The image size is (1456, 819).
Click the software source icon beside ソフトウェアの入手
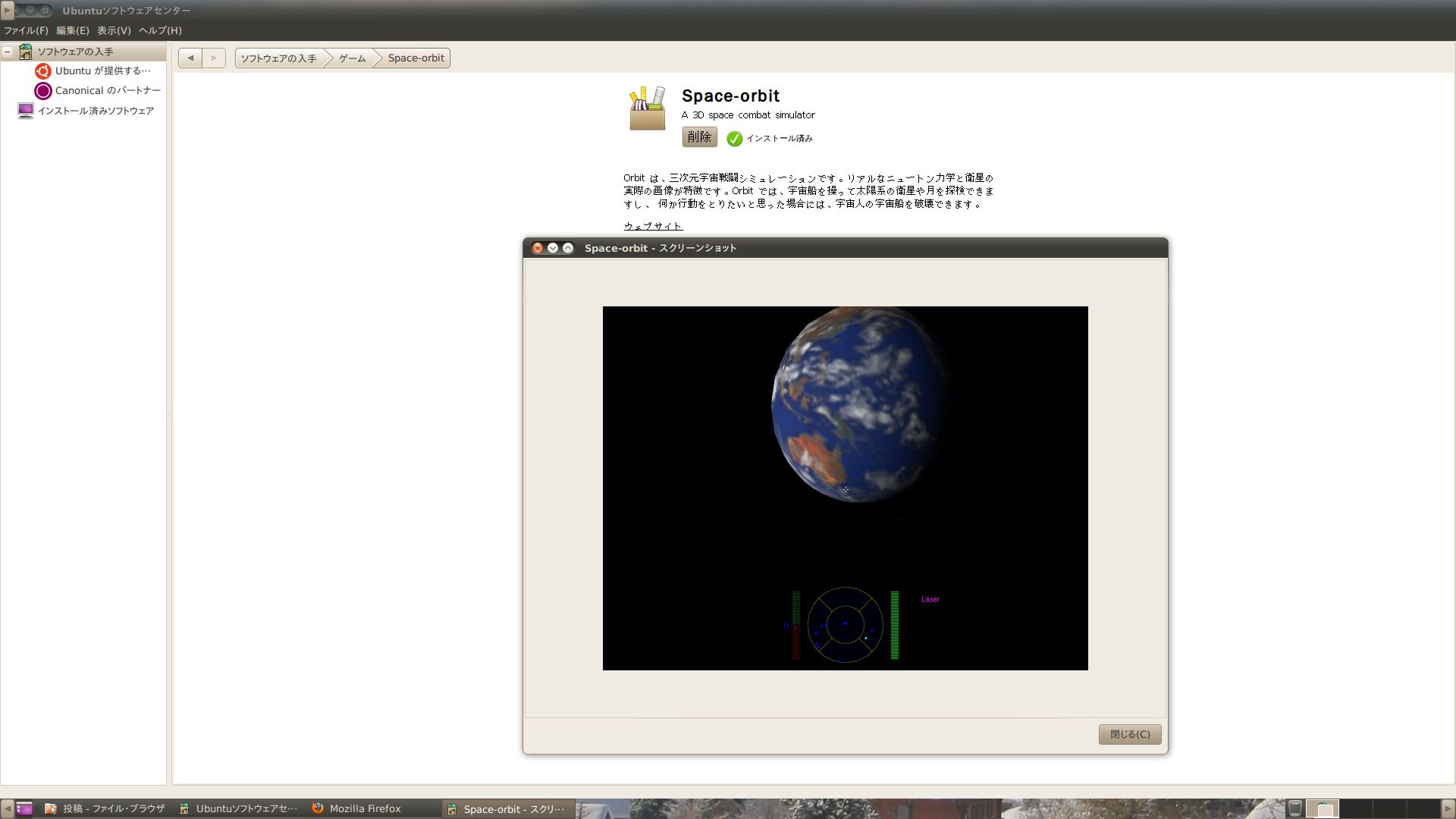click(26, 52)
